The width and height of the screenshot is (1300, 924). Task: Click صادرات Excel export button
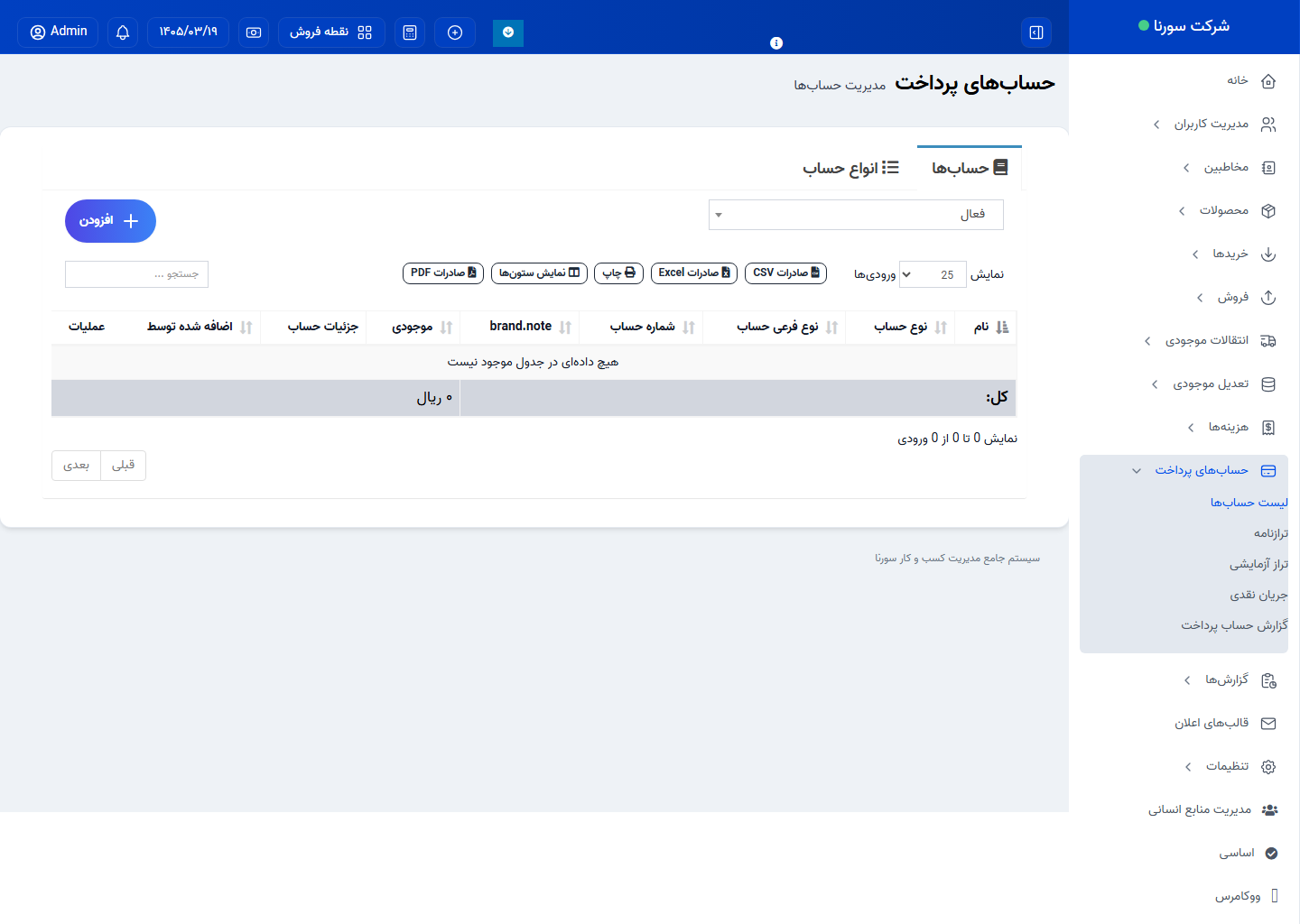pos(694,273)
